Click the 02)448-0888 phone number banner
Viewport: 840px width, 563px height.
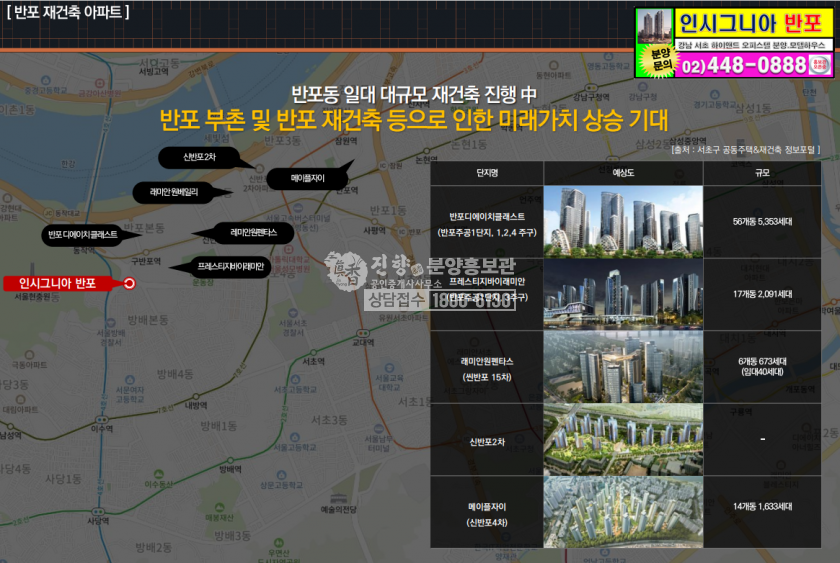[x=745, y=66]
